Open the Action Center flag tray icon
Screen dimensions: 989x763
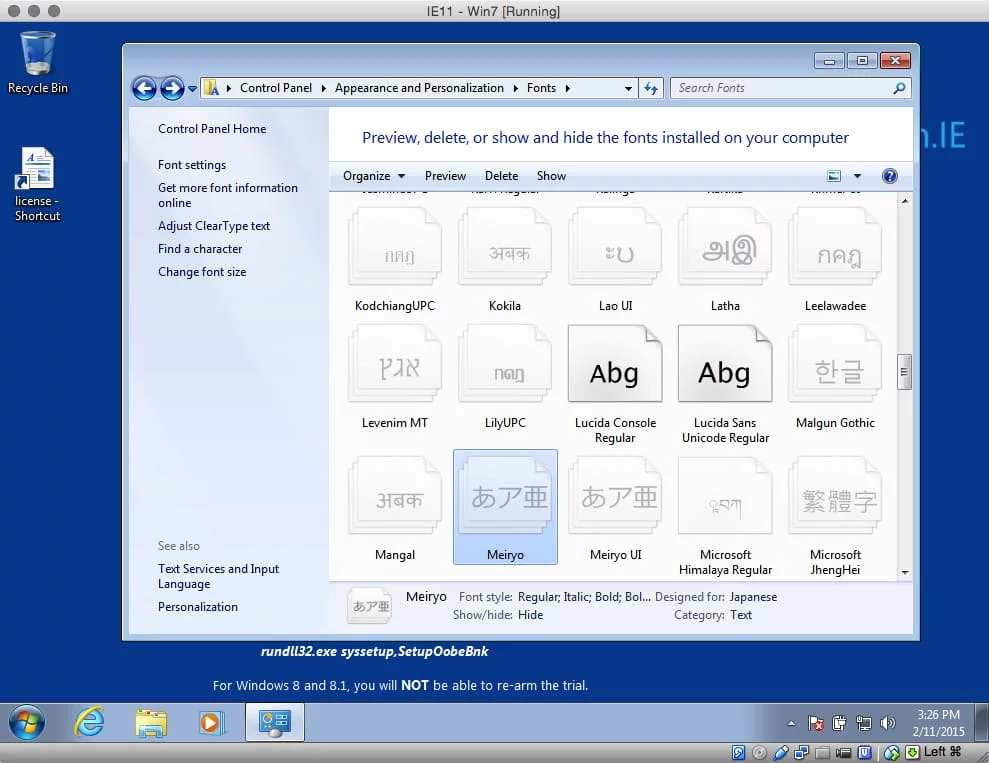tap(815, 723)
